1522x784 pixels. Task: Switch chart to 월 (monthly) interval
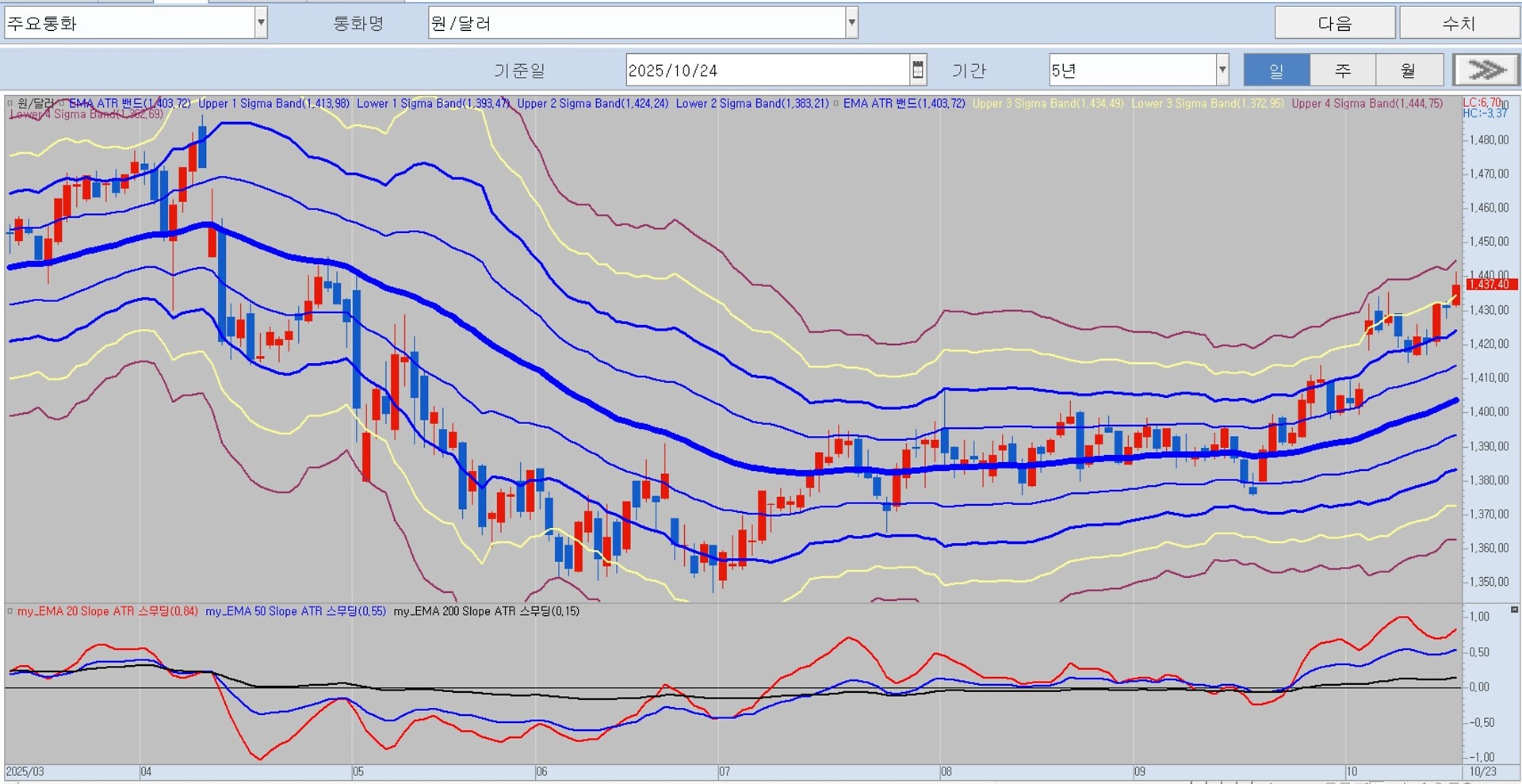coord(1409,70)
